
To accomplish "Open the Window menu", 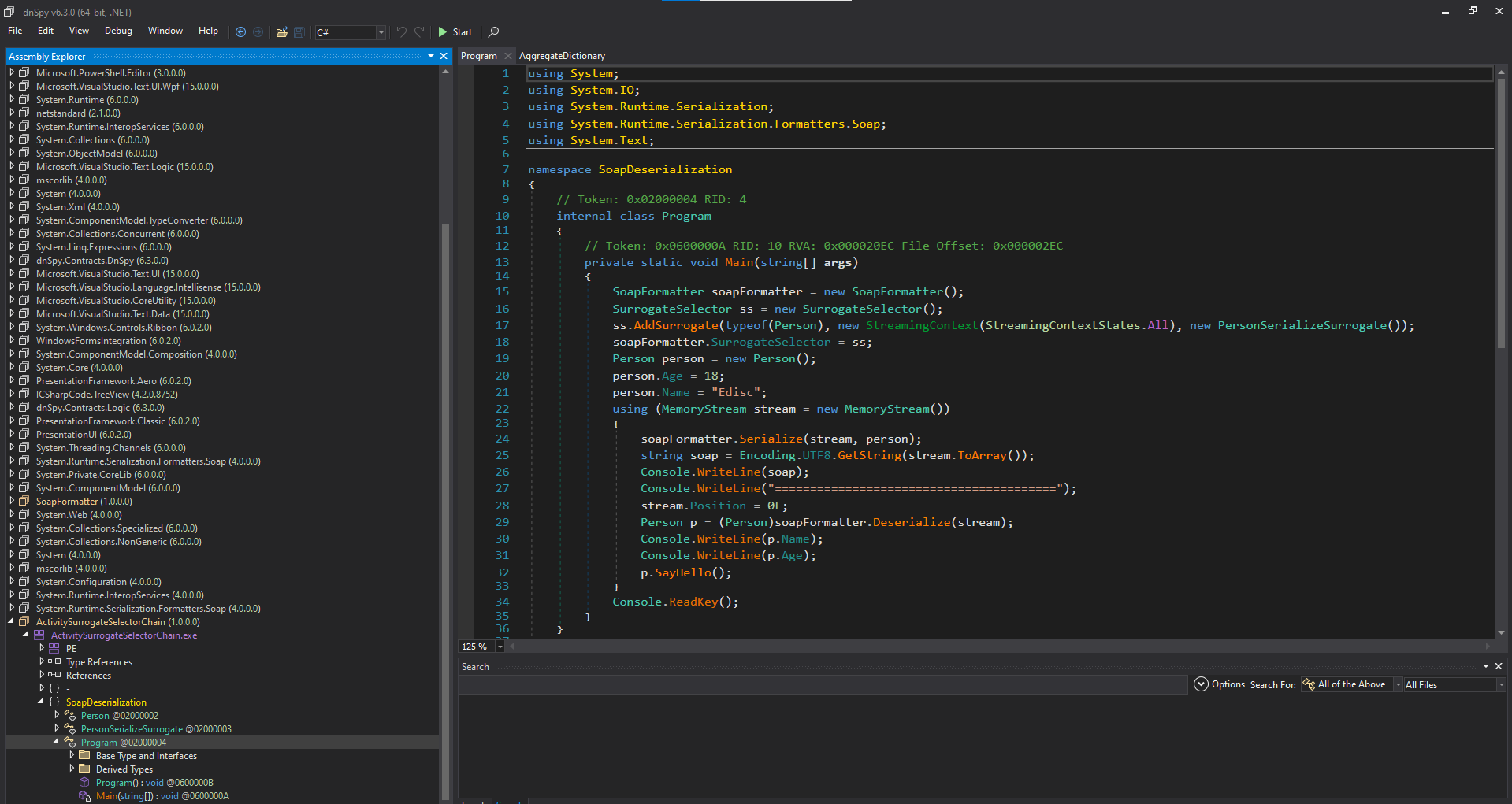I will [x=165, y=31].
